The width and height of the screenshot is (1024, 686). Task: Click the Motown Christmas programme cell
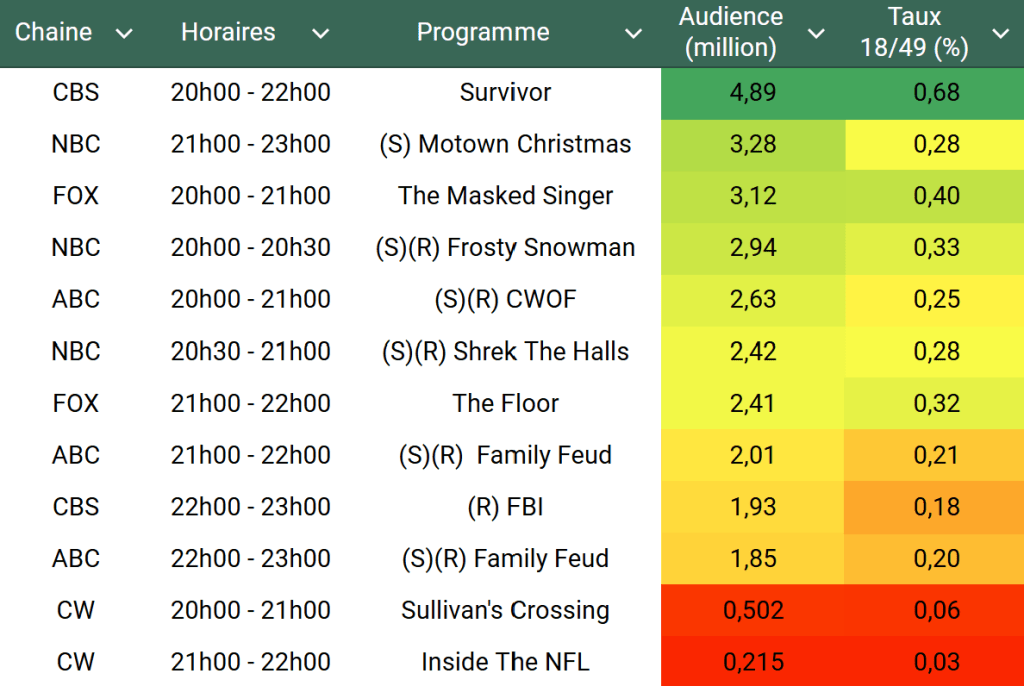(x=505, y=144)
